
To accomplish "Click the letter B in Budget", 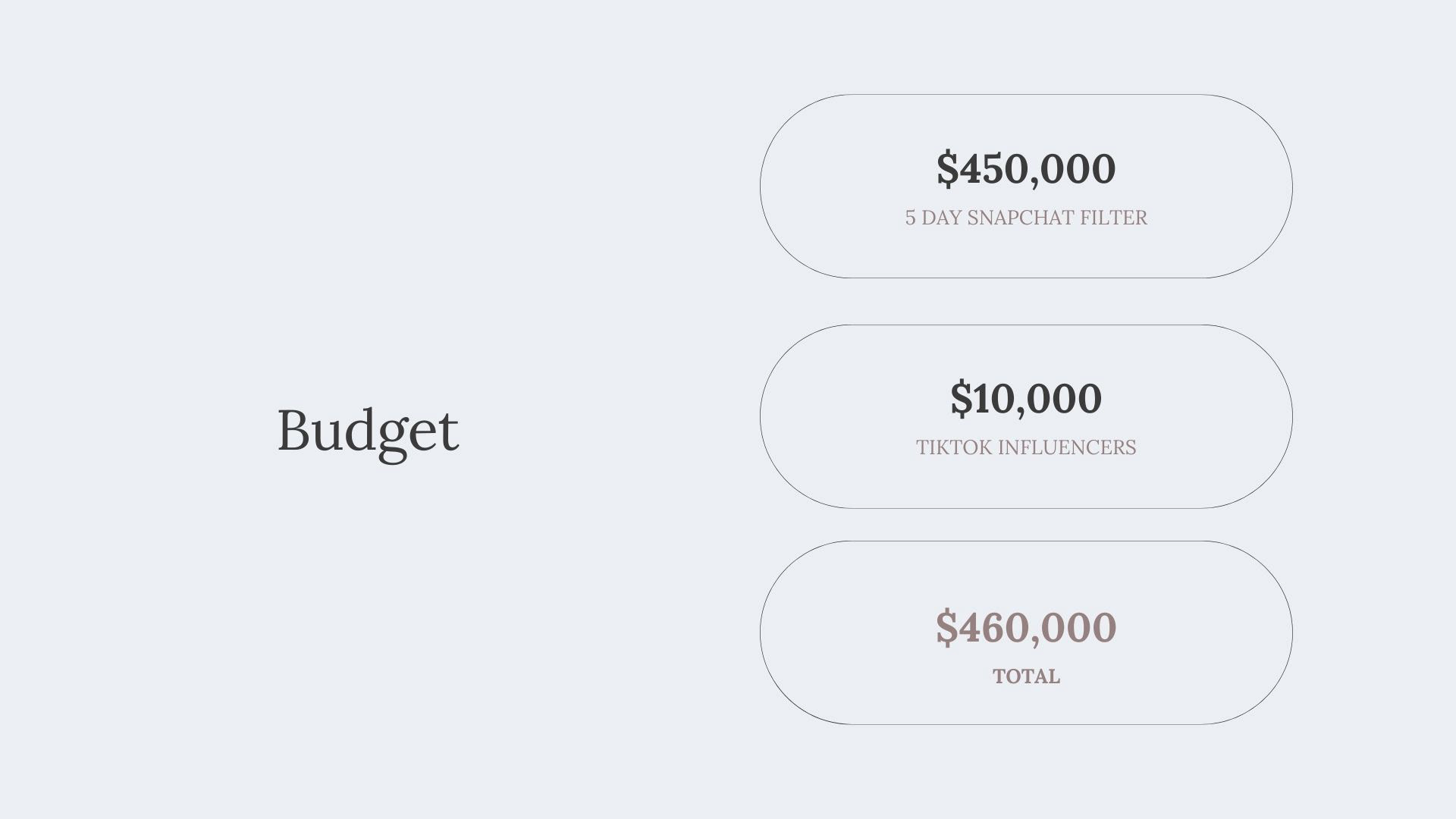I will (295, 430).
